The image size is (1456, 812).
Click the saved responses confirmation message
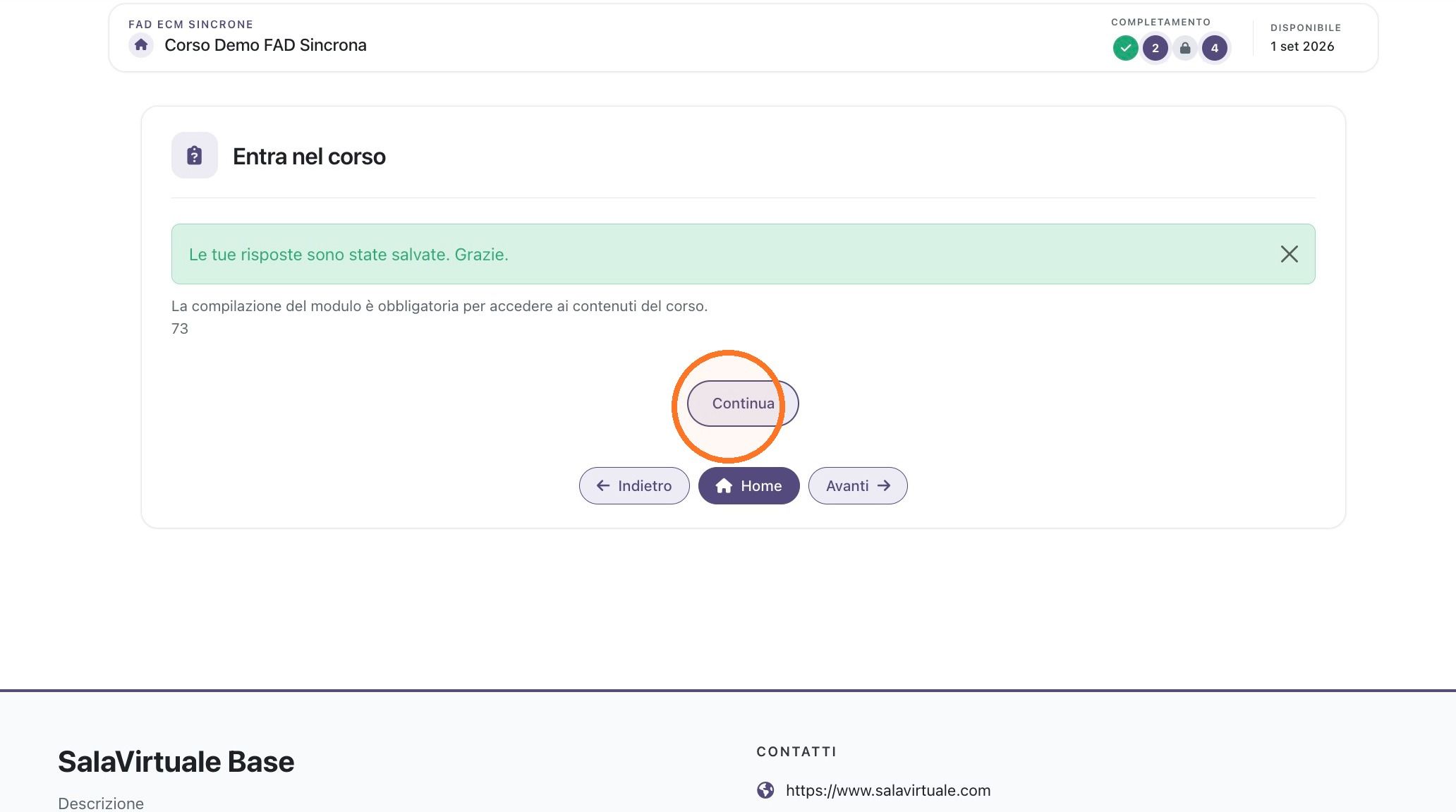pyautogui.click(x=348, y=255)
